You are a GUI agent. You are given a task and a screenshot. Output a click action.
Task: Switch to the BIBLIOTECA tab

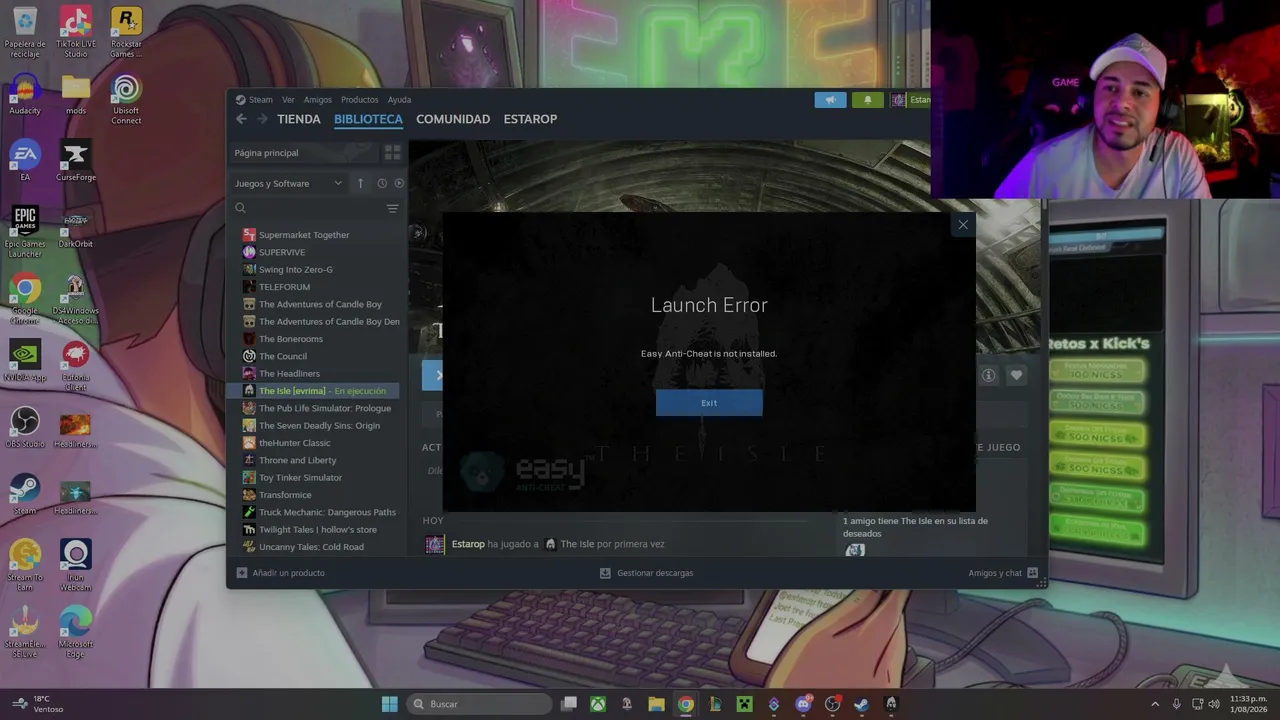368,119
